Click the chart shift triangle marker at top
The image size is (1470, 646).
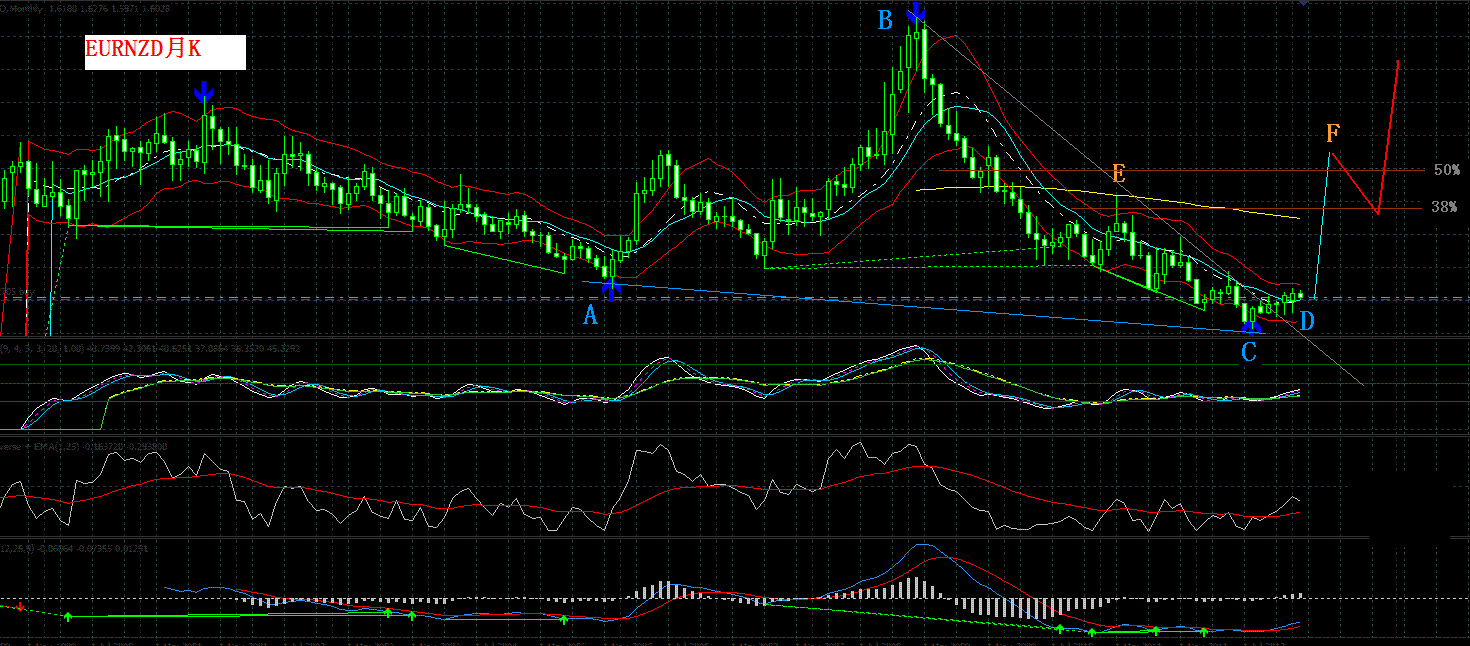(x=1303, y=4)
